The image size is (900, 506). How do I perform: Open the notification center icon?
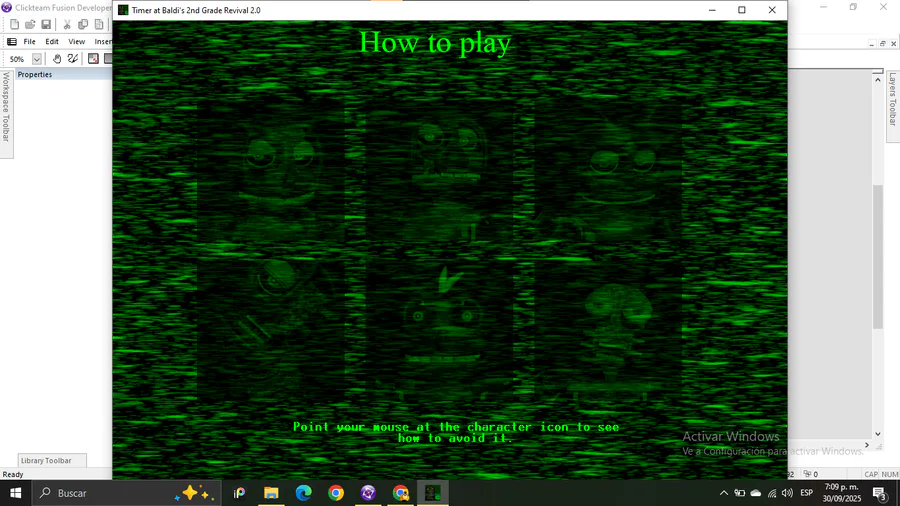880,493
